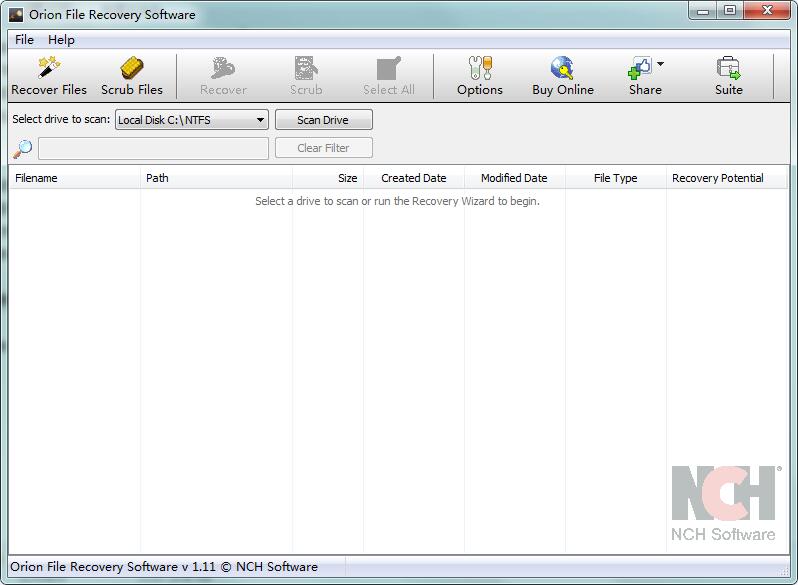Open the File menu
798x585 pixels.
pyautogui.click(x=24, y=40)
